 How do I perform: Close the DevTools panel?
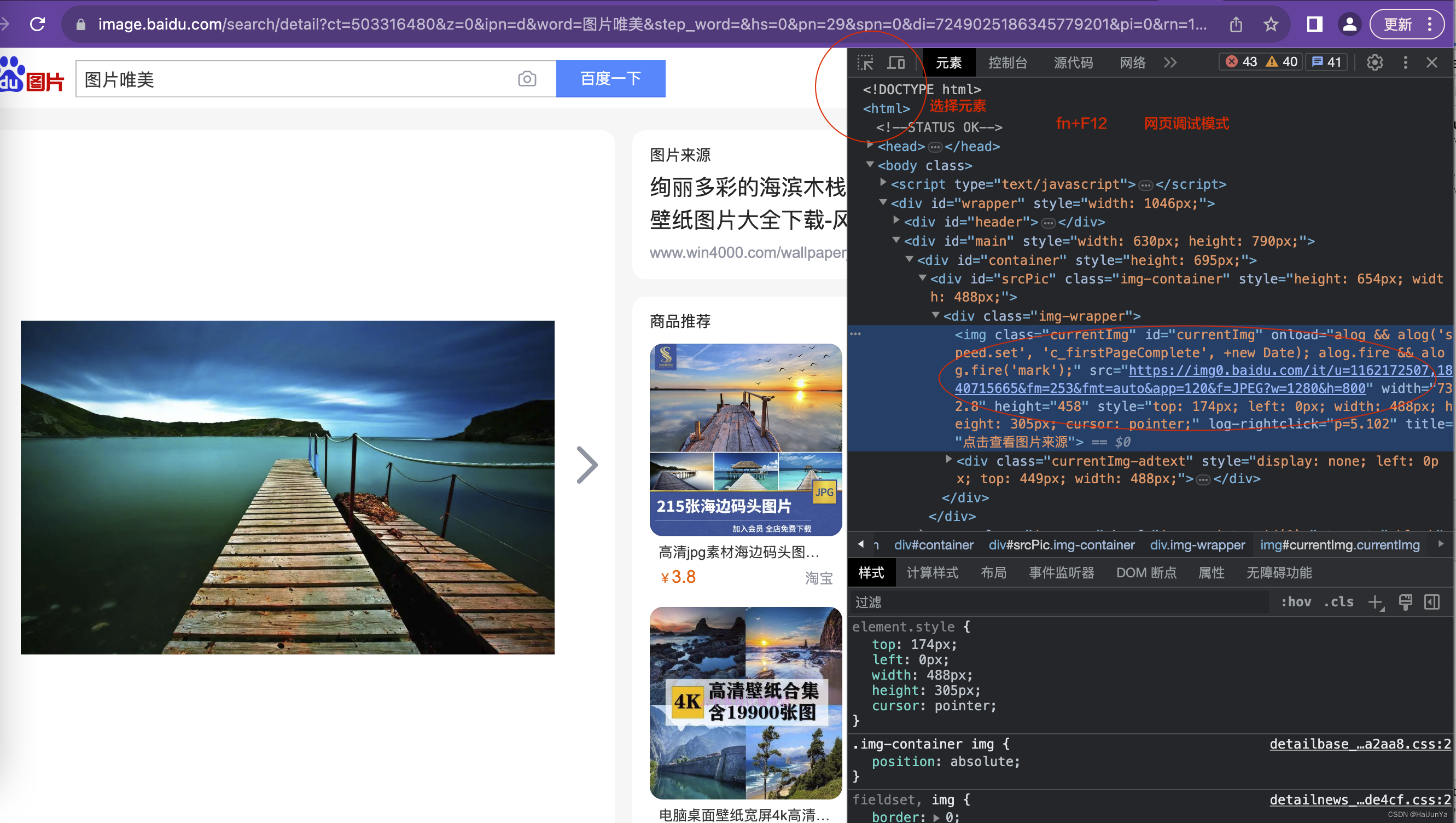click(1432, 62)
